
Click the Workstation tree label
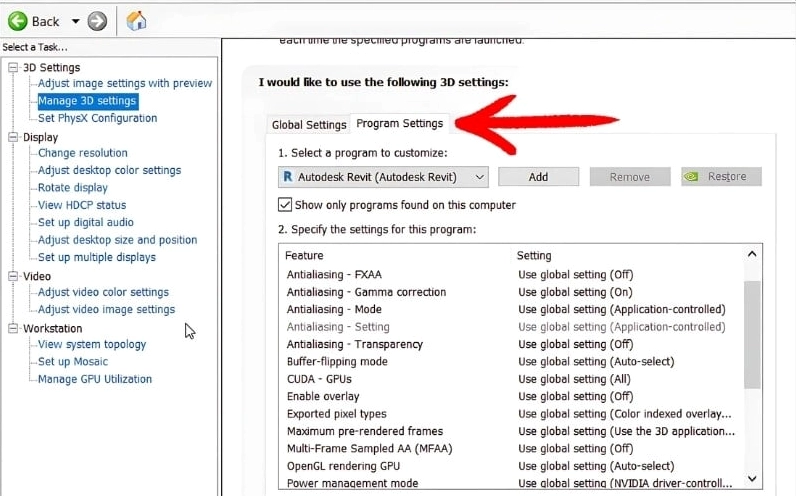pos(52,328)
